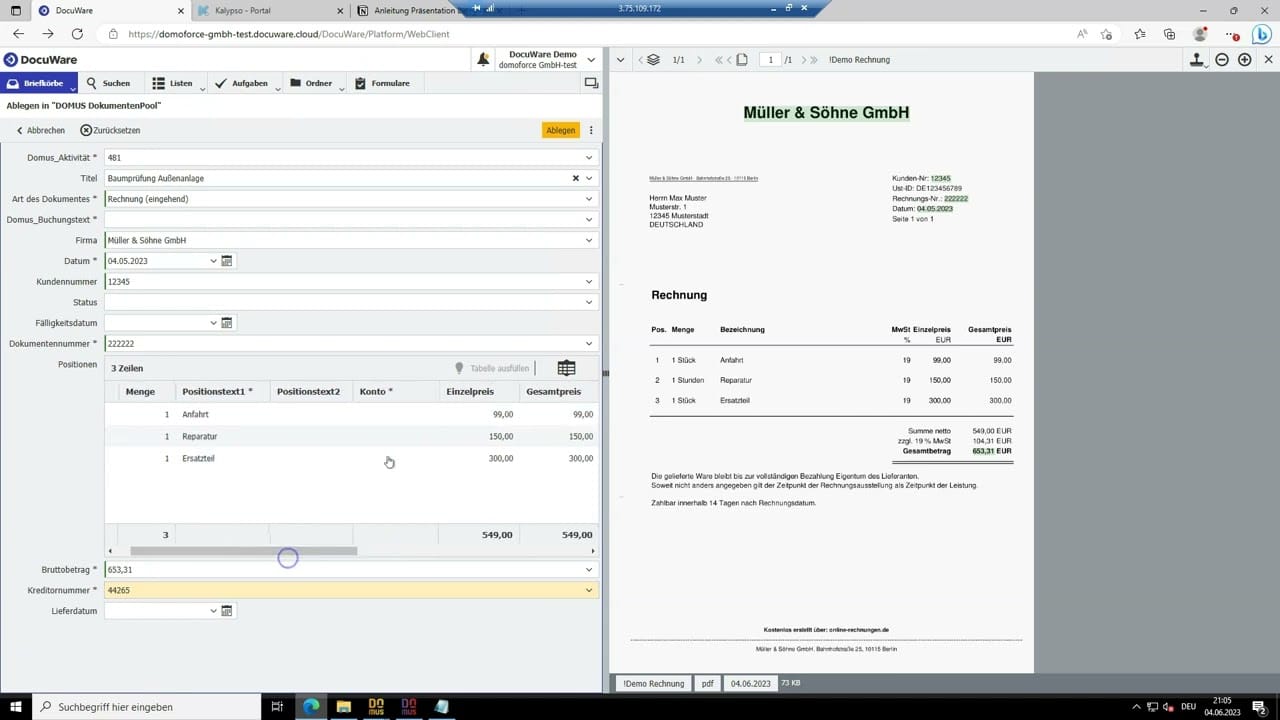Click the Abbrechen button
Screen dimensions: 1280x720
pos(40,130)
